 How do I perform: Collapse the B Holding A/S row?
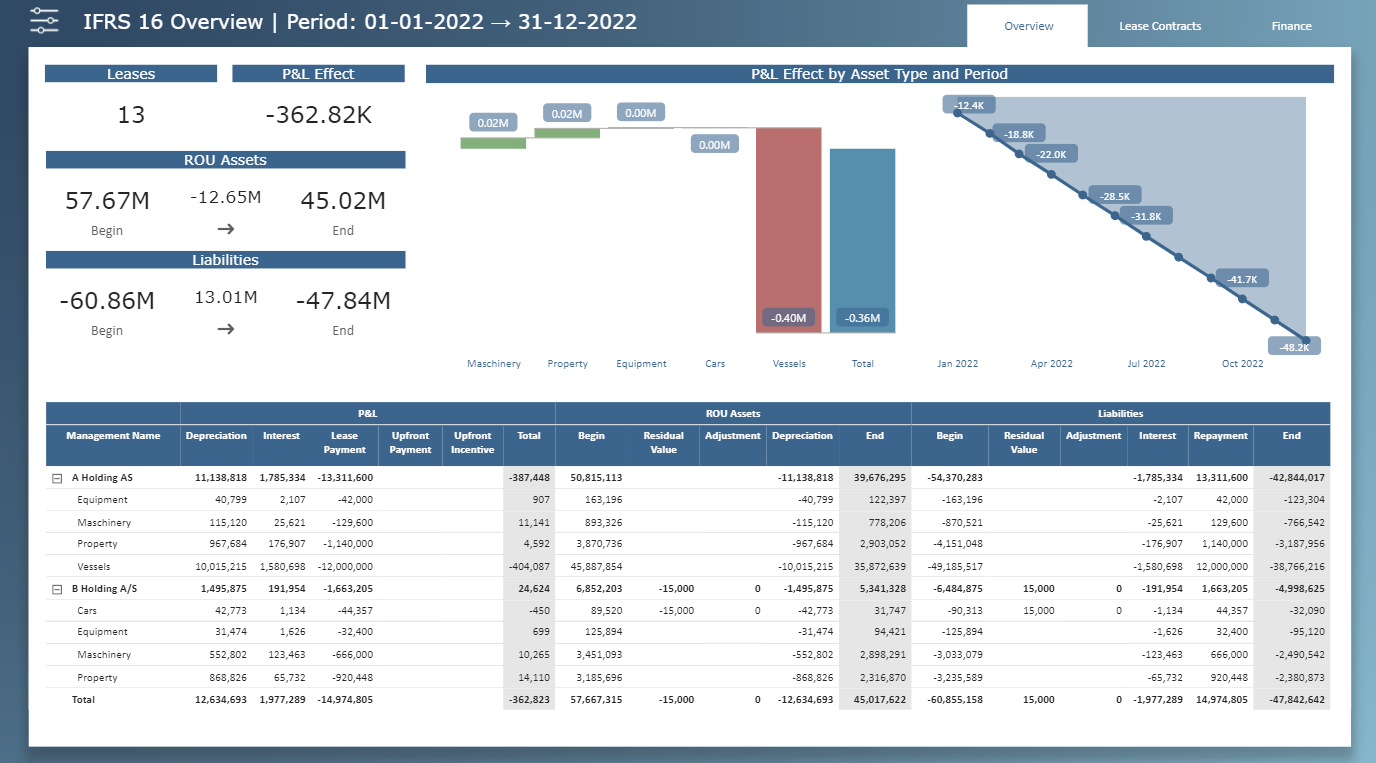(x=57, y=589)
